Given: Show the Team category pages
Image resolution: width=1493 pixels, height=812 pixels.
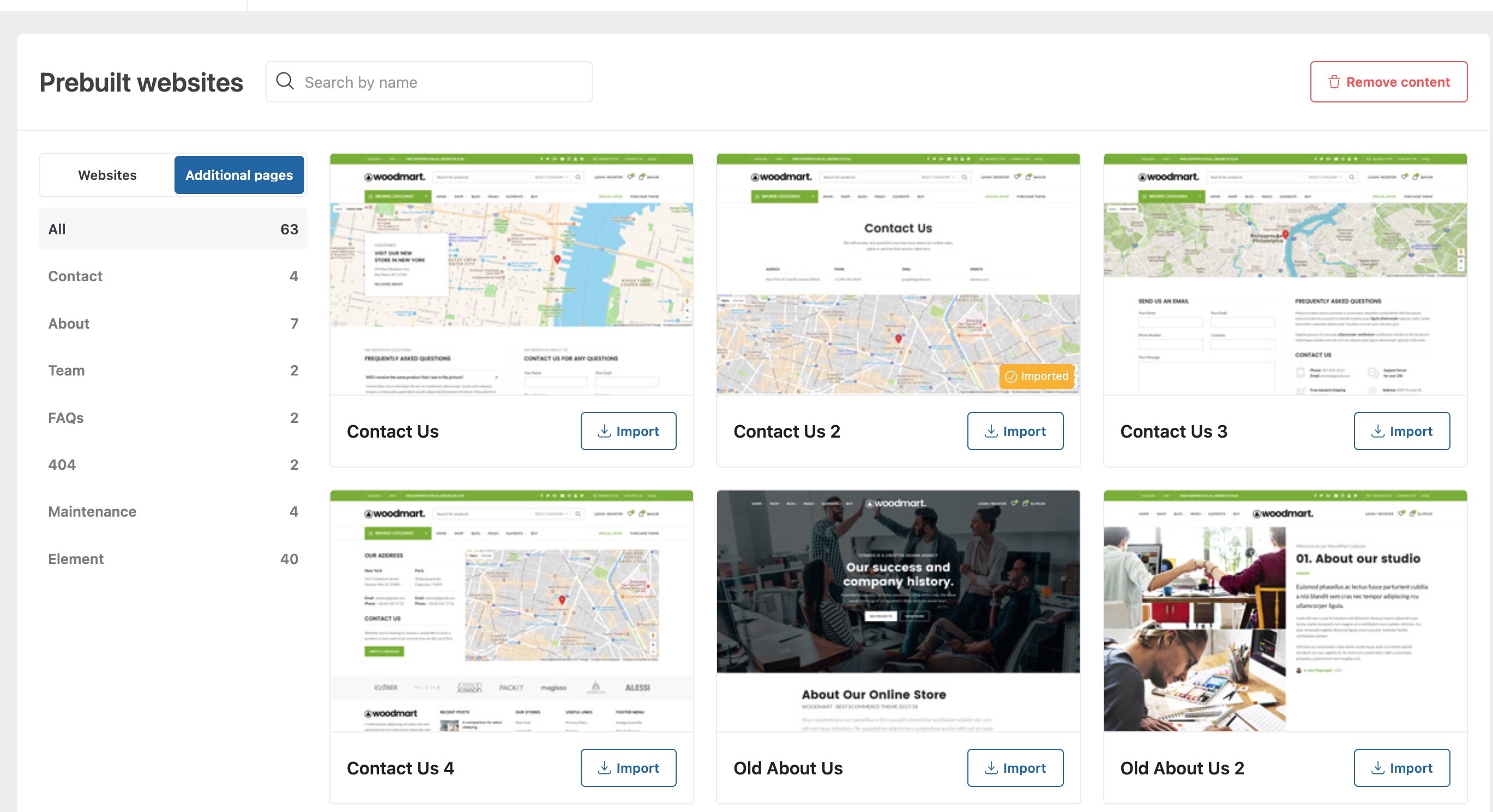Looking at the screenshot, I should coord(173,371).
